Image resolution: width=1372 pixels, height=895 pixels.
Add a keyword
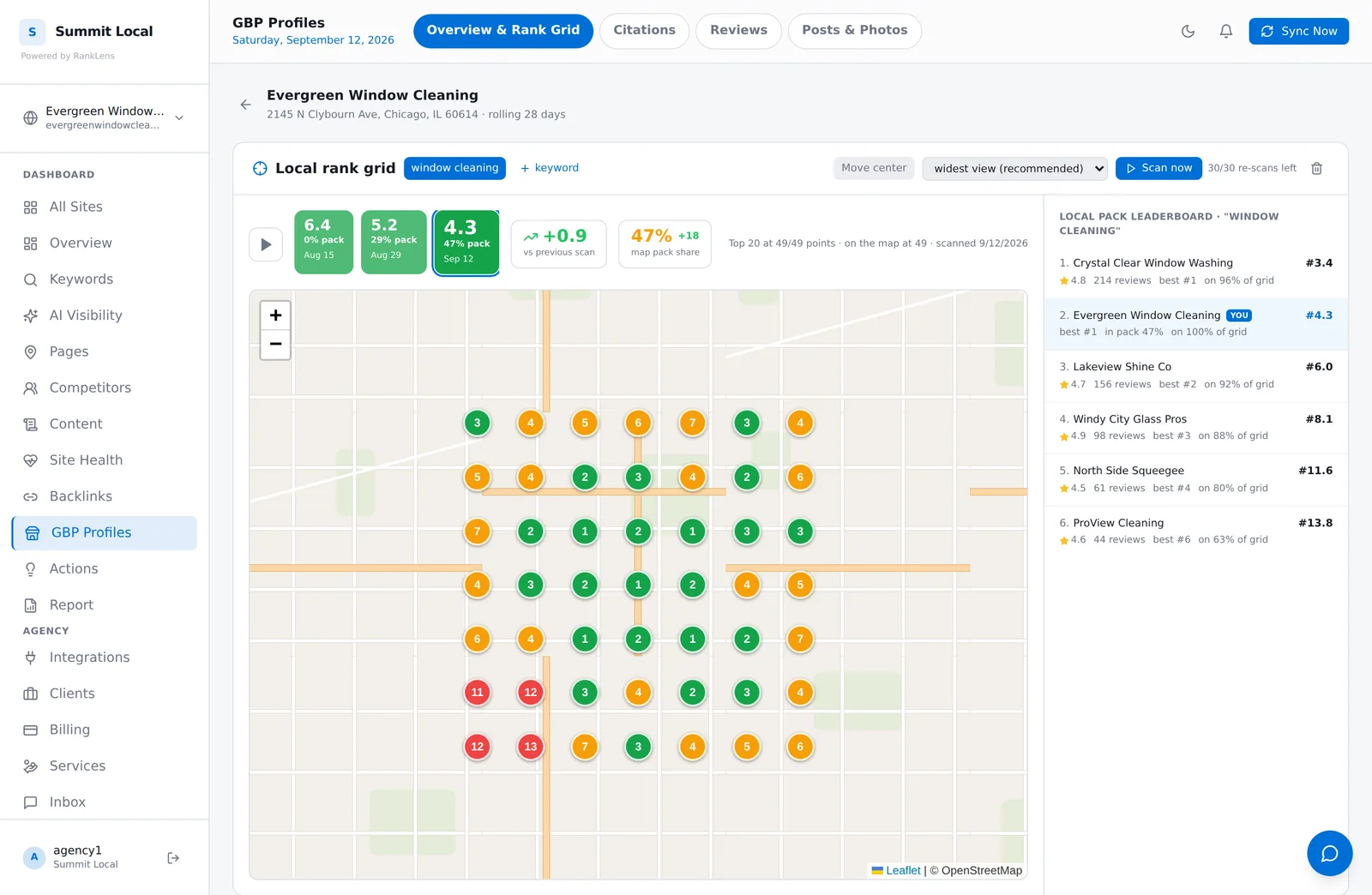[550, 168]
